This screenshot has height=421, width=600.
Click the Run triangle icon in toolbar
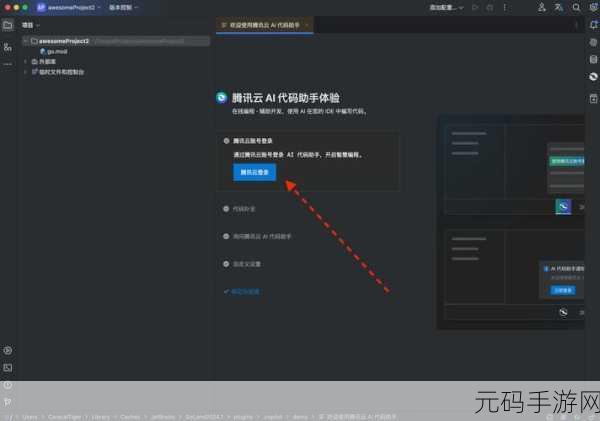tap(475, 7)
